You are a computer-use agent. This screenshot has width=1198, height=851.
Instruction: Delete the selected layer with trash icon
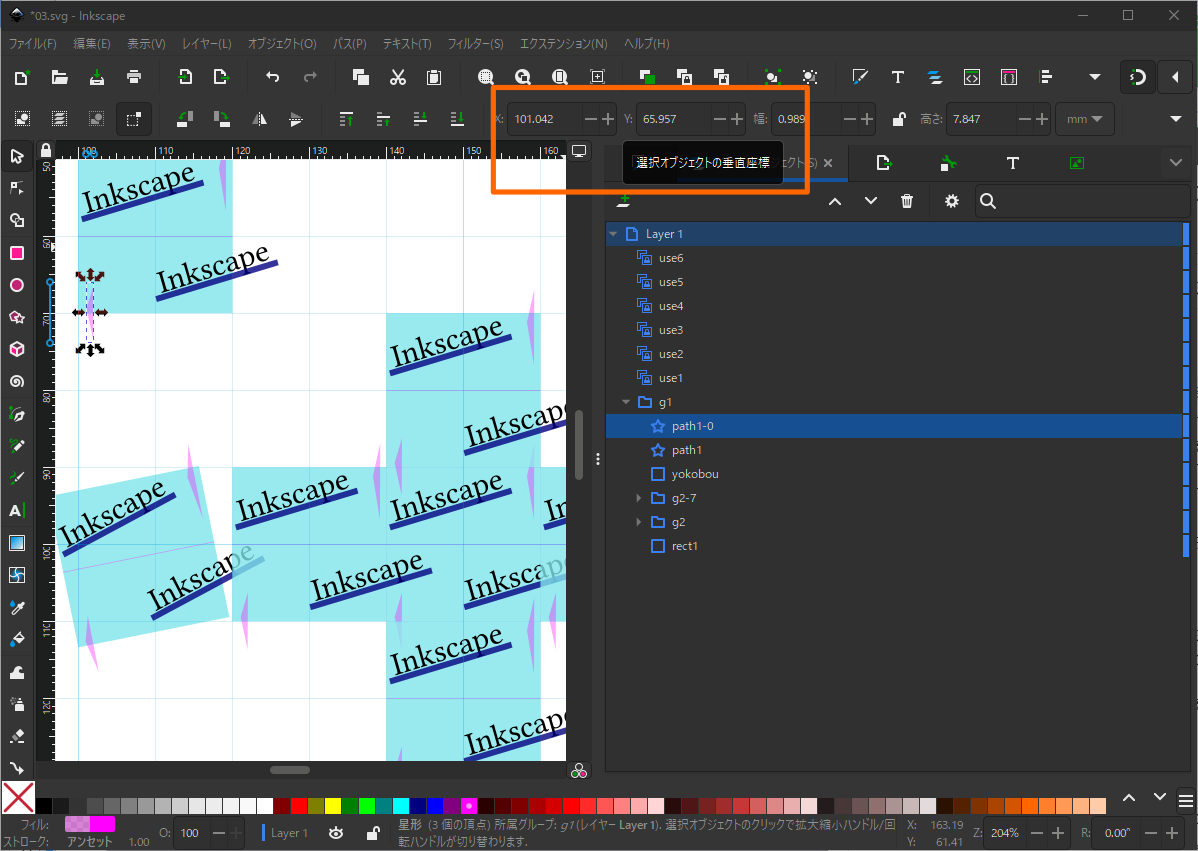(x=907, y=201)
